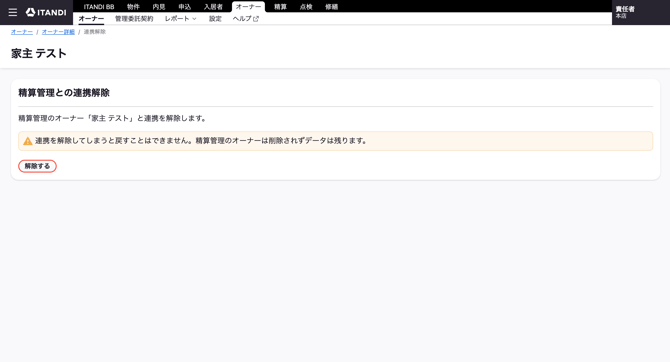Open the ヘルプ link

[x=246, y=19]
